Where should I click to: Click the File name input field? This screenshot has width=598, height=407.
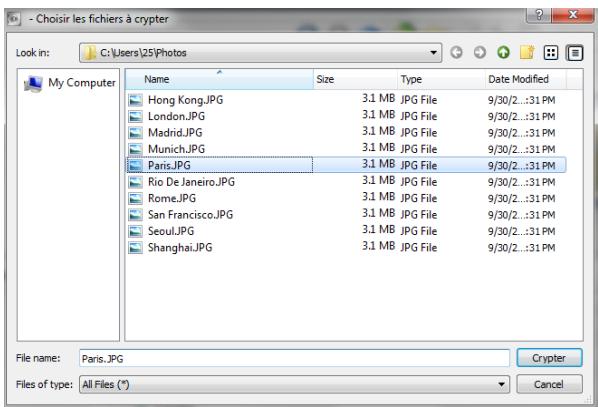pyautogui.click(x=294, y=359)
